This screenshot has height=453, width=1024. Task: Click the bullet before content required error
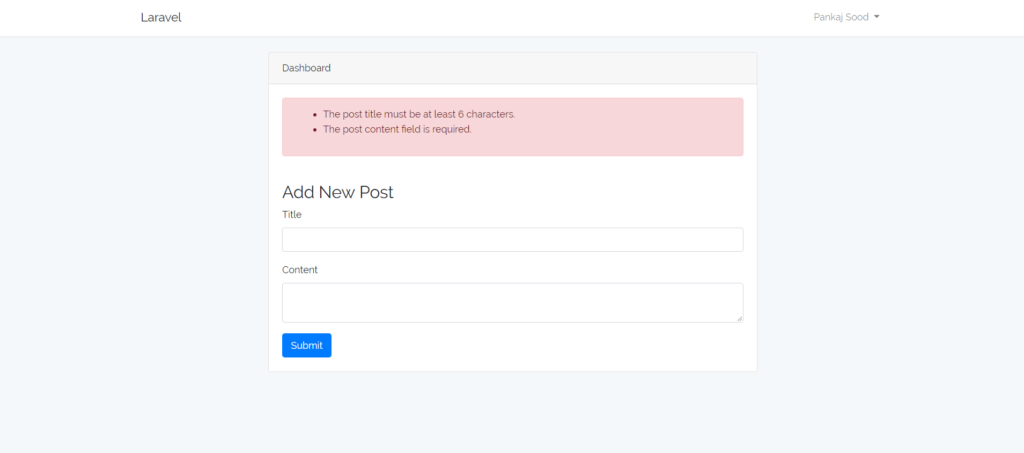pos(315,129)
